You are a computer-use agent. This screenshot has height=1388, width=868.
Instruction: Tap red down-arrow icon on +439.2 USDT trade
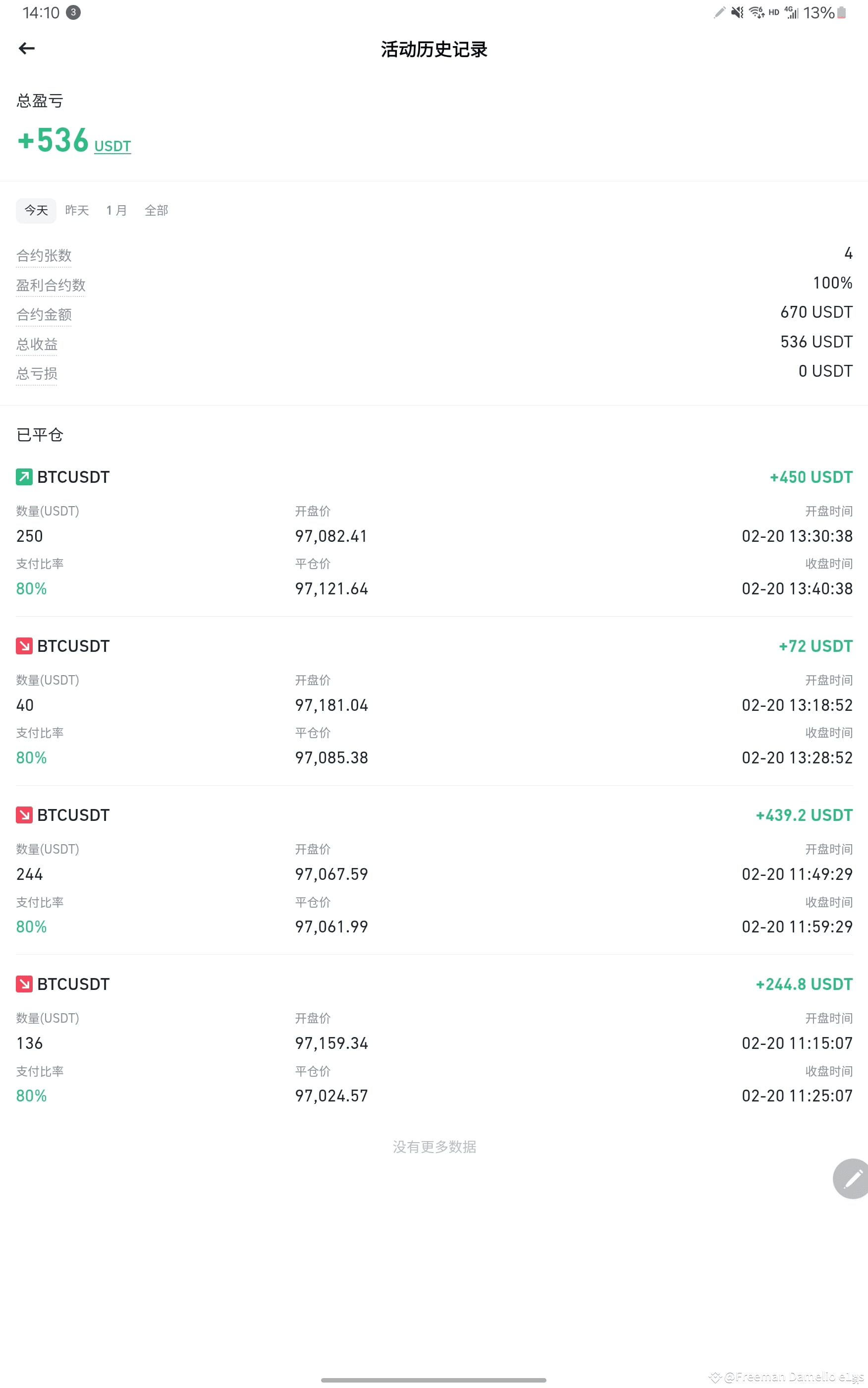point(24,815)
